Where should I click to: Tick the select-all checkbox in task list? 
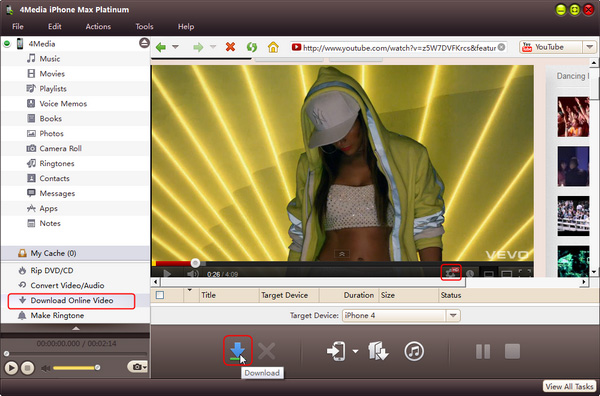click(160, 295)
